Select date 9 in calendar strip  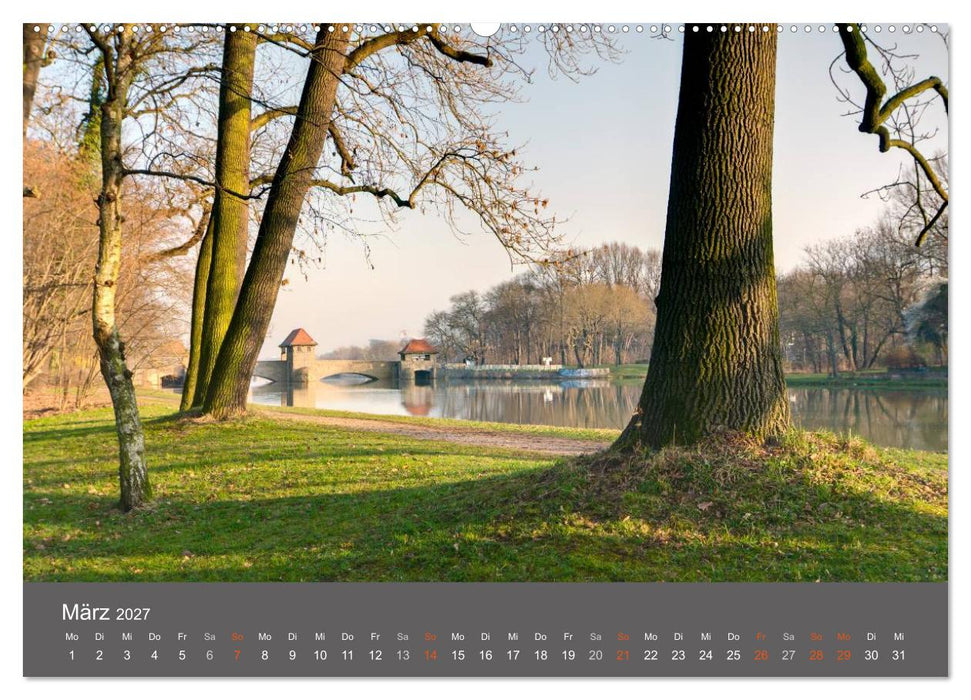tap(292, 655)
